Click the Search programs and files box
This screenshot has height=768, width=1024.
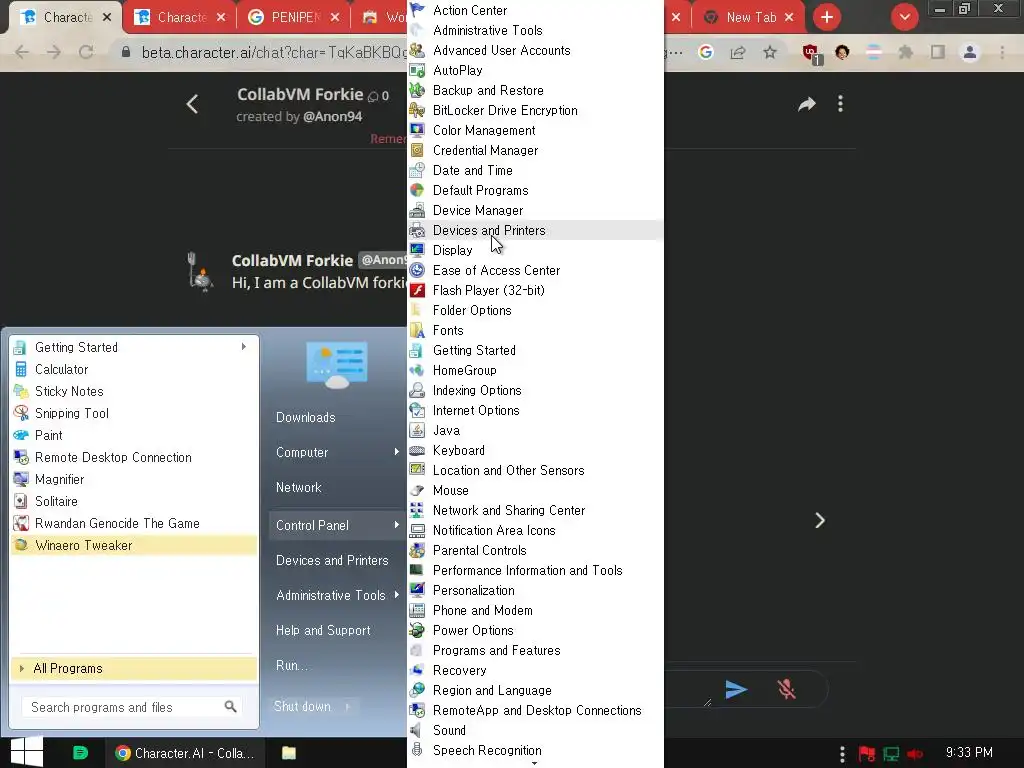133,707
